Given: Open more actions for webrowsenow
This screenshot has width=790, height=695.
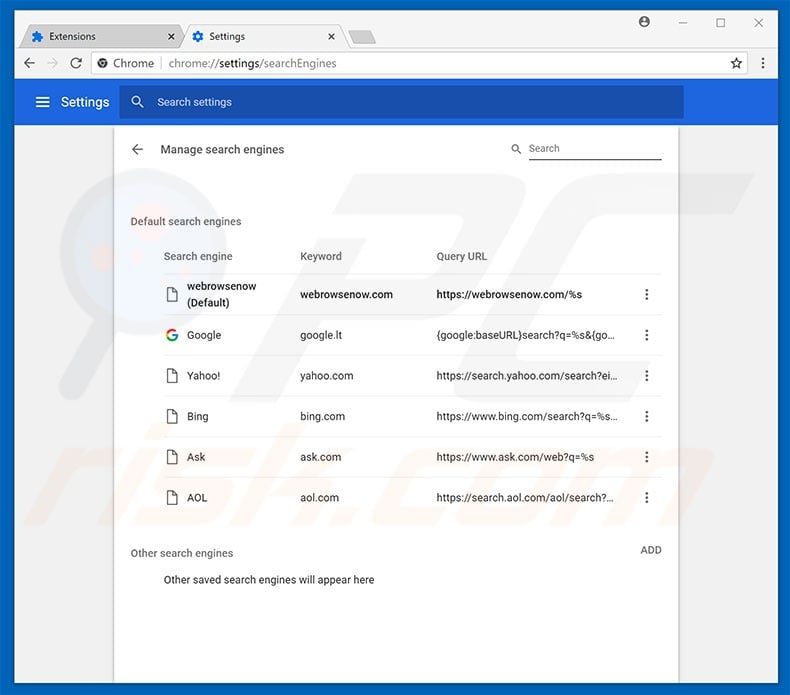Looking at the screenshot, I should pos(646,294).
